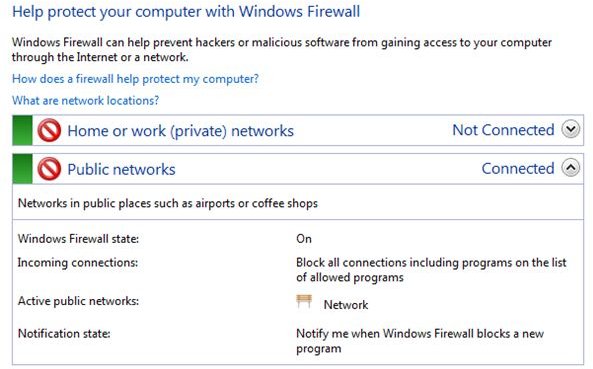Click the blocked icon beside Public networks
Screen dimensions: 593x369
tap(49, 169)
